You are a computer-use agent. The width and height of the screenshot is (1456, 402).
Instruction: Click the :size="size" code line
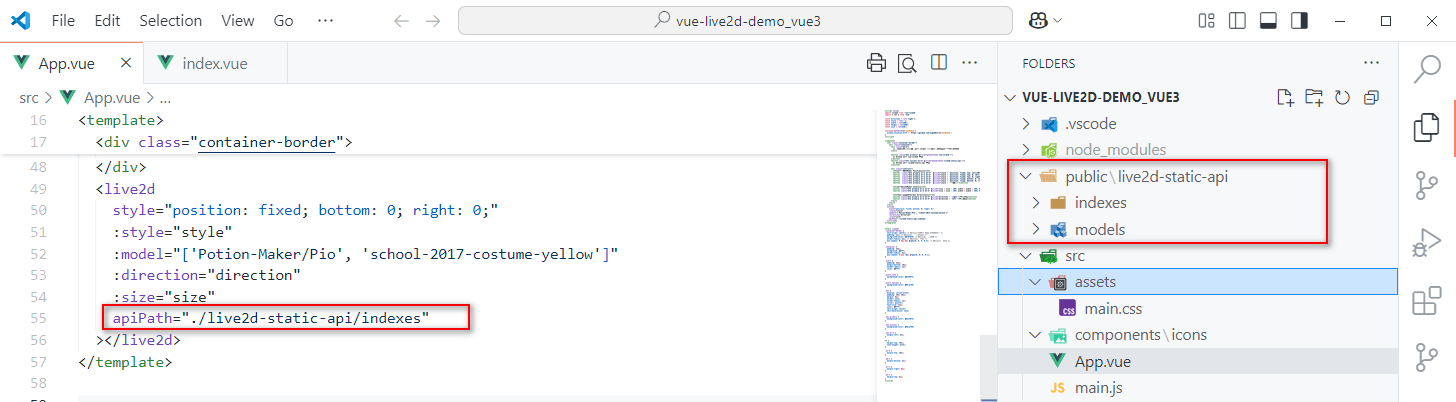tap(164, 297)
